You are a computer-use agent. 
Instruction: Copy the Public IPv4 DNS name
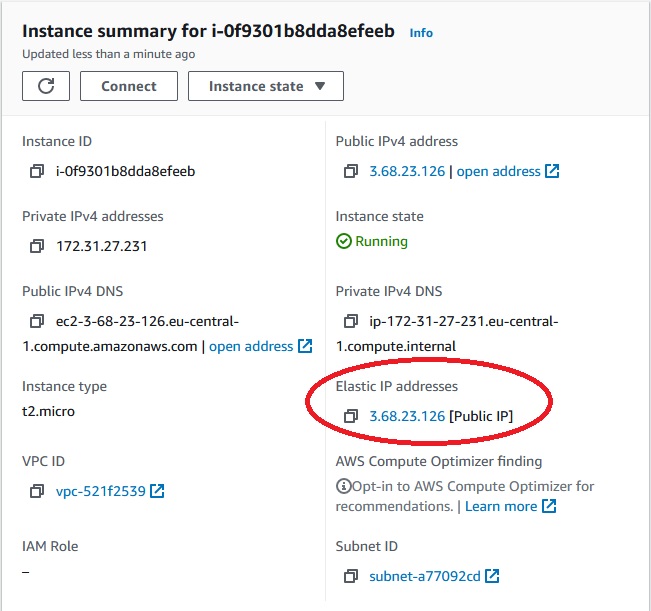(x=37, y=321)
